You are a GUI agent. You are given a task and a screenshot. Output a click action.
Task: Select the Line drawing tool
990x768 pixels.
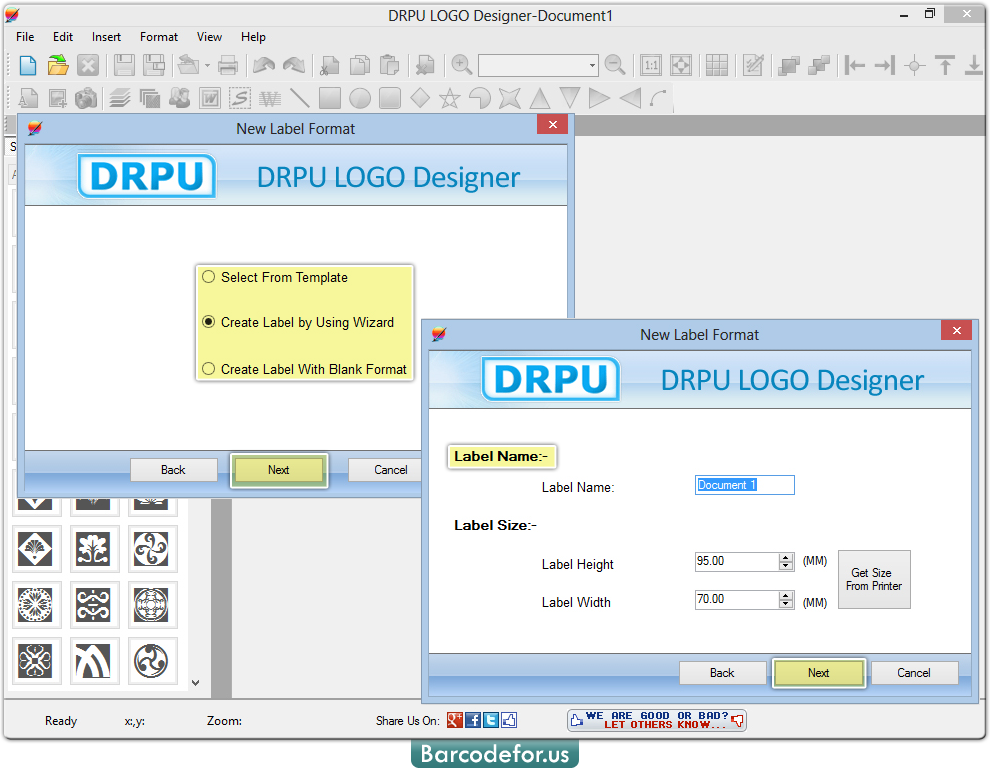300,97
